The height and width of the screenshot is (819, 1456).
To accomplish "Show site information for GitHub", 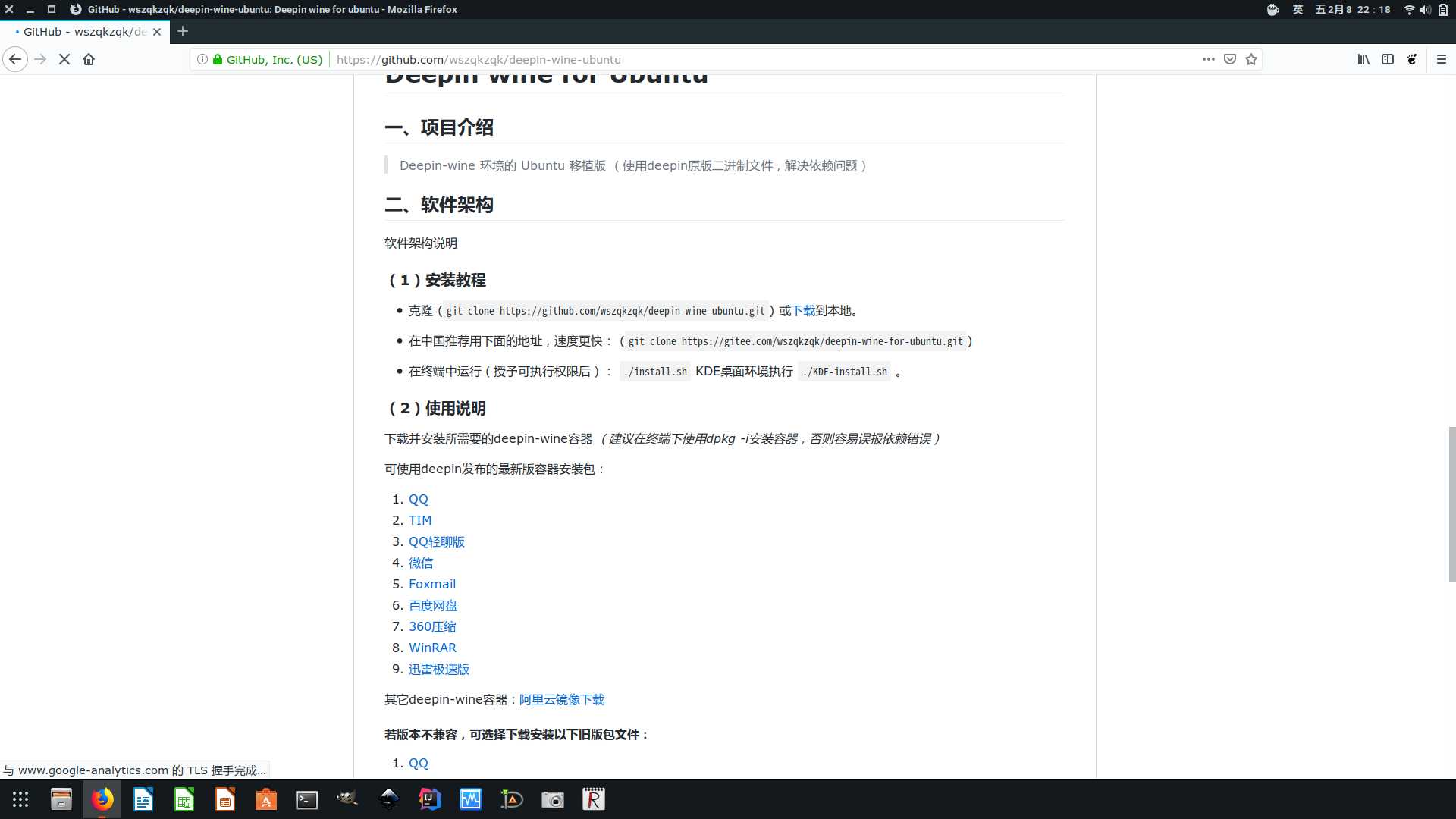I will [x=202, y=59].
